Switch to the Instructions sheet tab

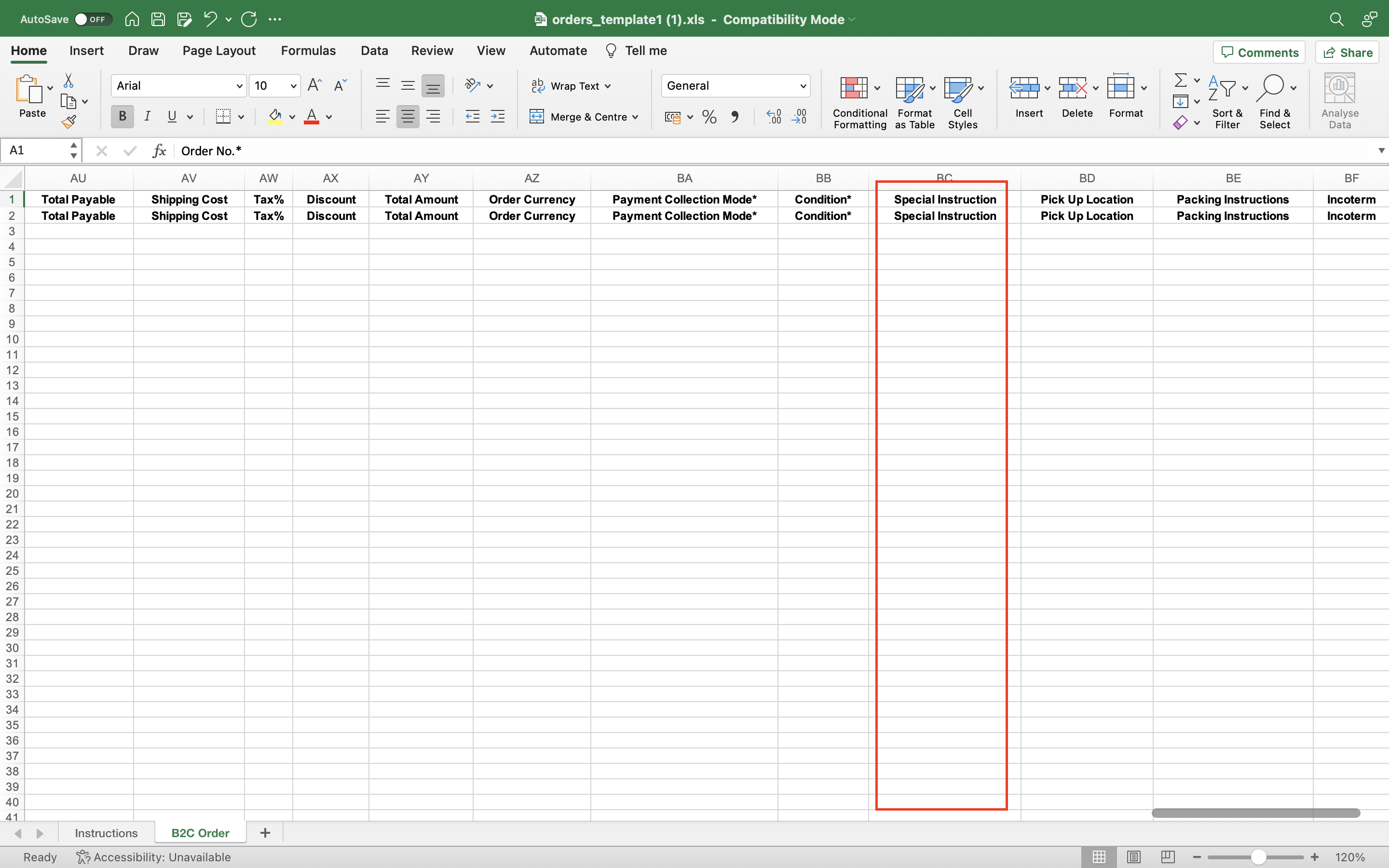coord(106,833)
